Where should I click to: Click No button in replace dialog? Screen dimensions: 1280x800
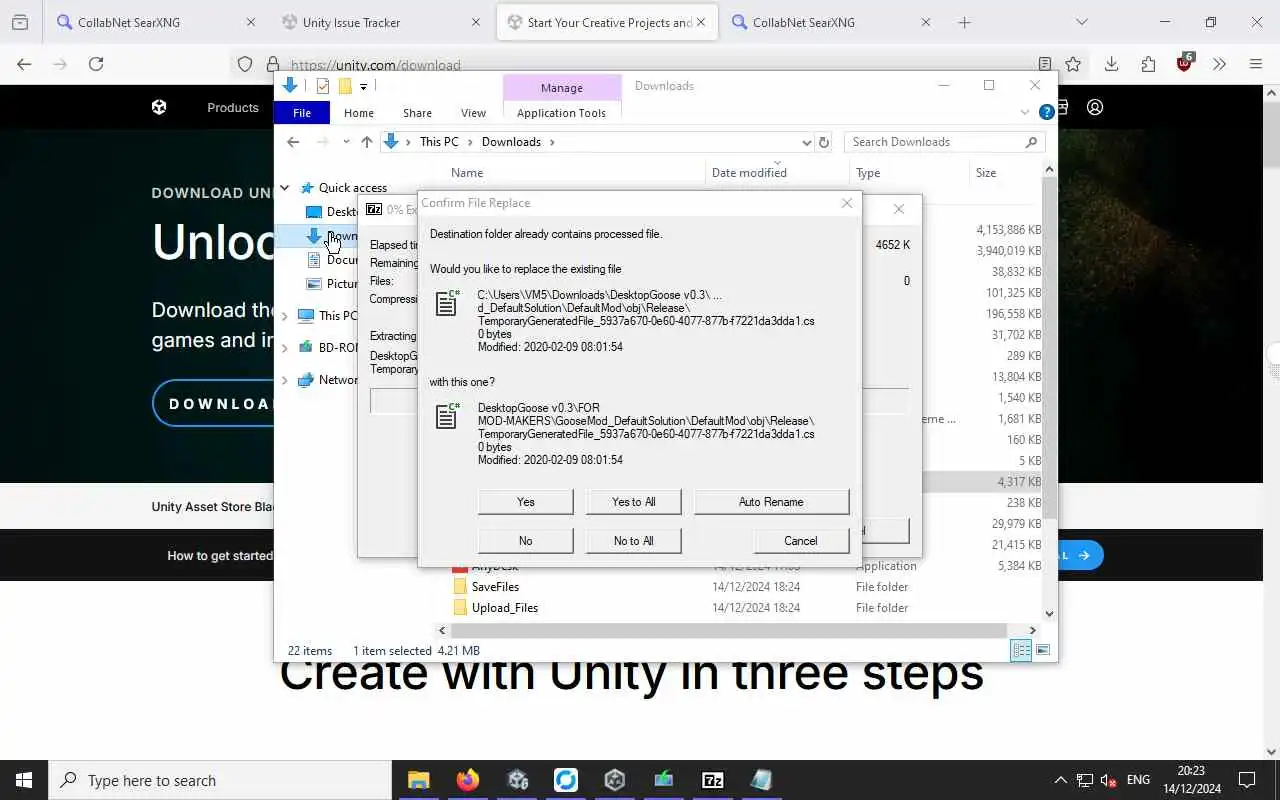(x=526, y=541)
